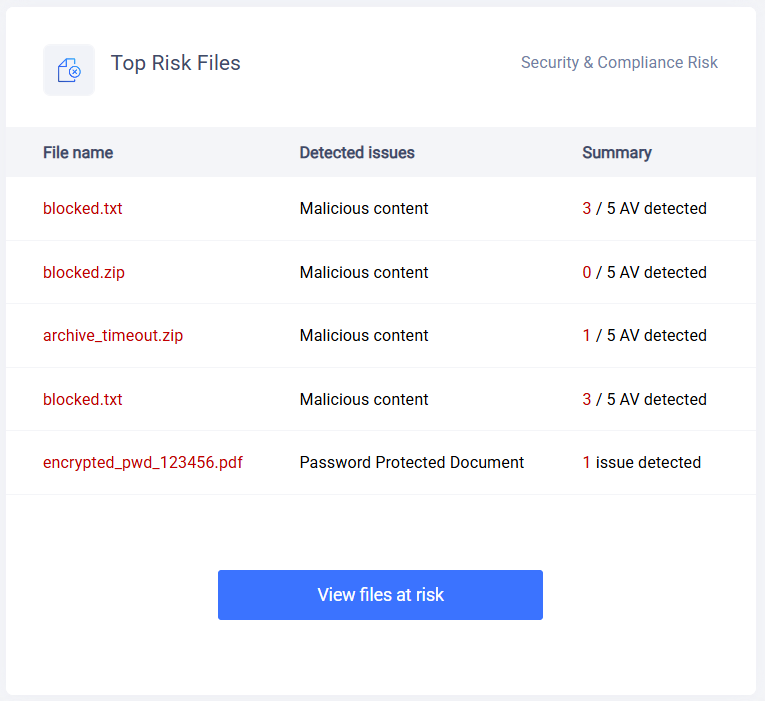Select Malicious content for archive_timeout.zip row
Screen dimensions: 765x701
point(364,336)
